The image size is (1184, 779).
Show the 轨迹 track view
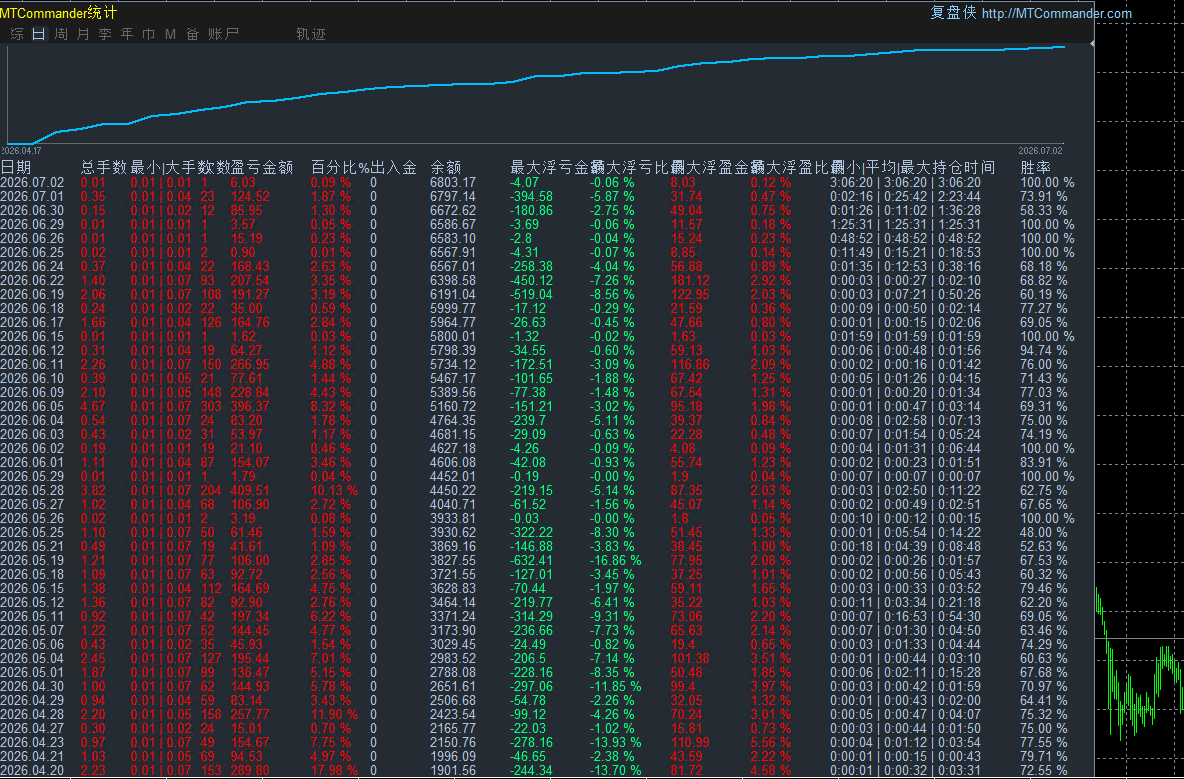pos(311,34)
